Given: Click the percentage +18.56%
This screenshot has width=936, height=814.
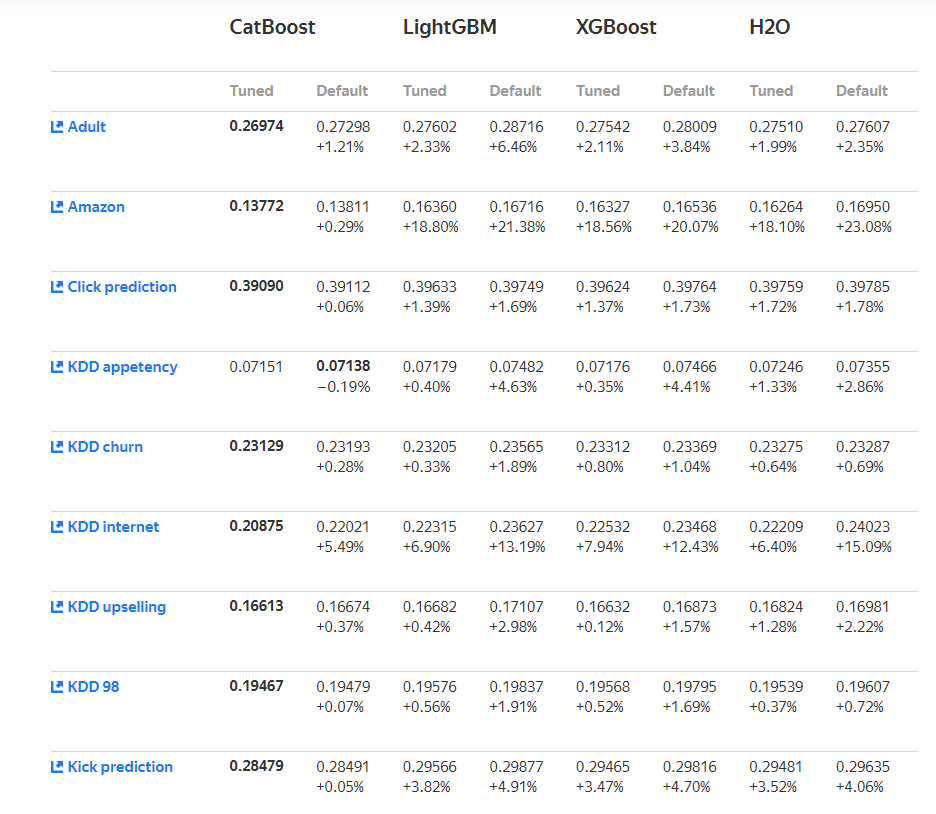Looking at the screenshot, I should (604, 227).
